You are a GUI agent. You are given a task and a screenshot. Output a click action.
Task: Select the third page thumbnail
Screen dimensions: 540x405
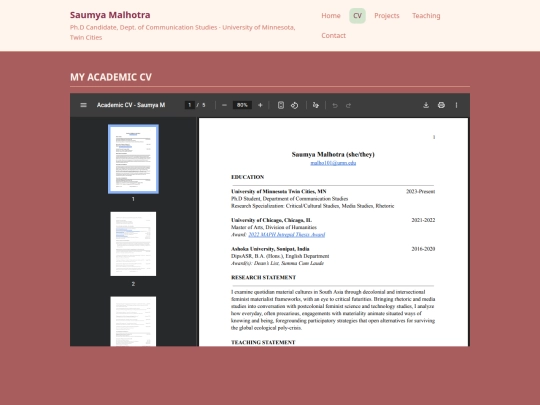point(133,321)
